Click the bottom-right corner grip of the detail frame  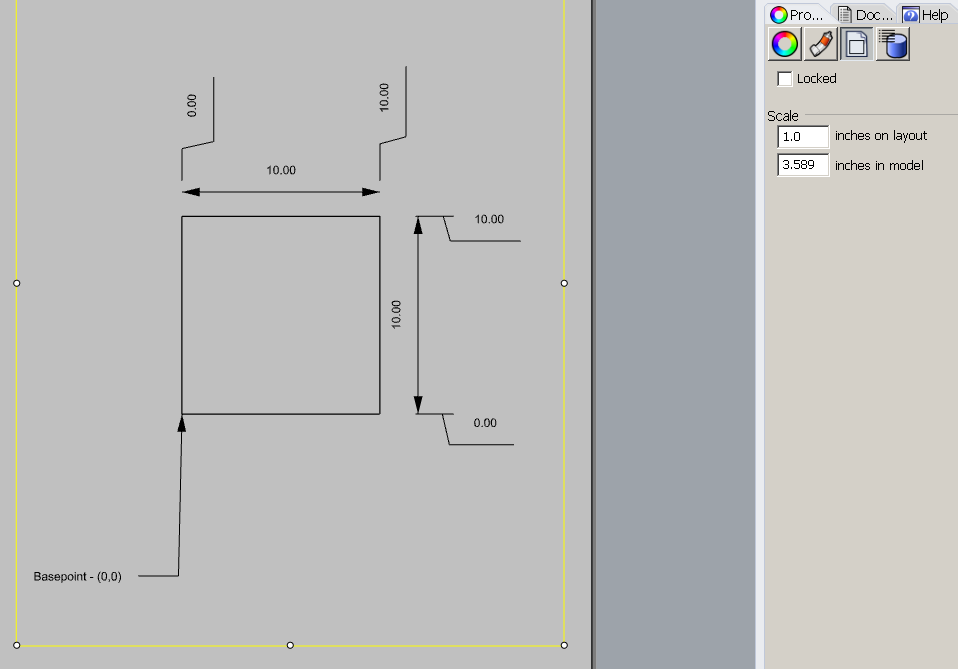(x=564, y=645)
